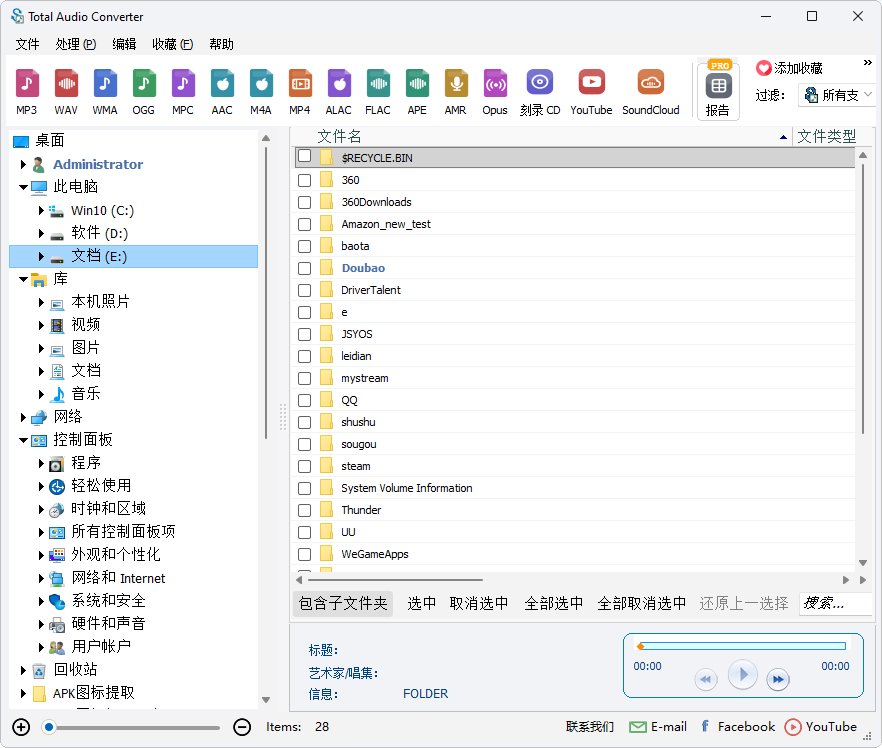The image size is (882, 748).
Task: Open the 文件 menu
Action: click(27, 44)
